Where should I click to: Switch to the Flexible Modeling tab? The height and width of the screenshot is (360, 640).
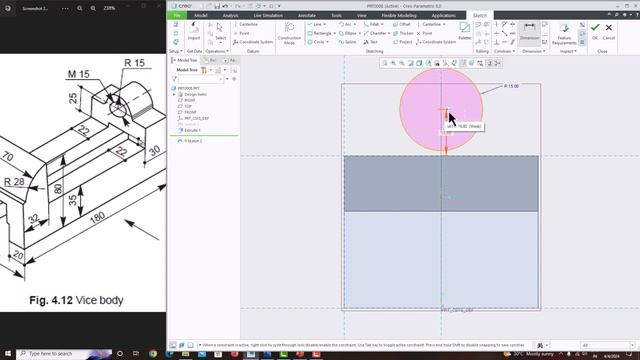[x=399, y=16]
